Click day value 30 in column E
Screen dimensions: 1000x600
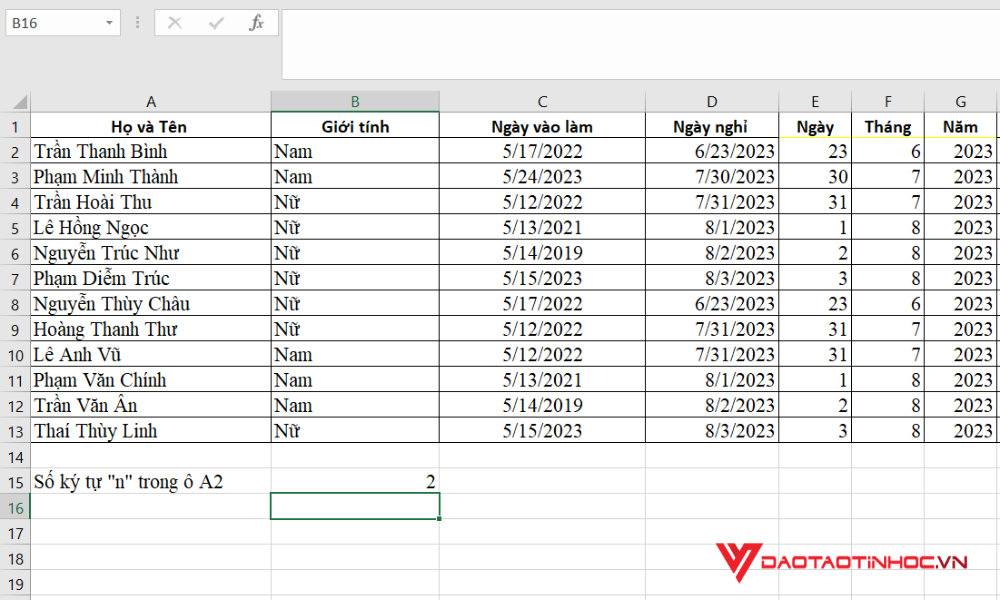tap(815, 177)
